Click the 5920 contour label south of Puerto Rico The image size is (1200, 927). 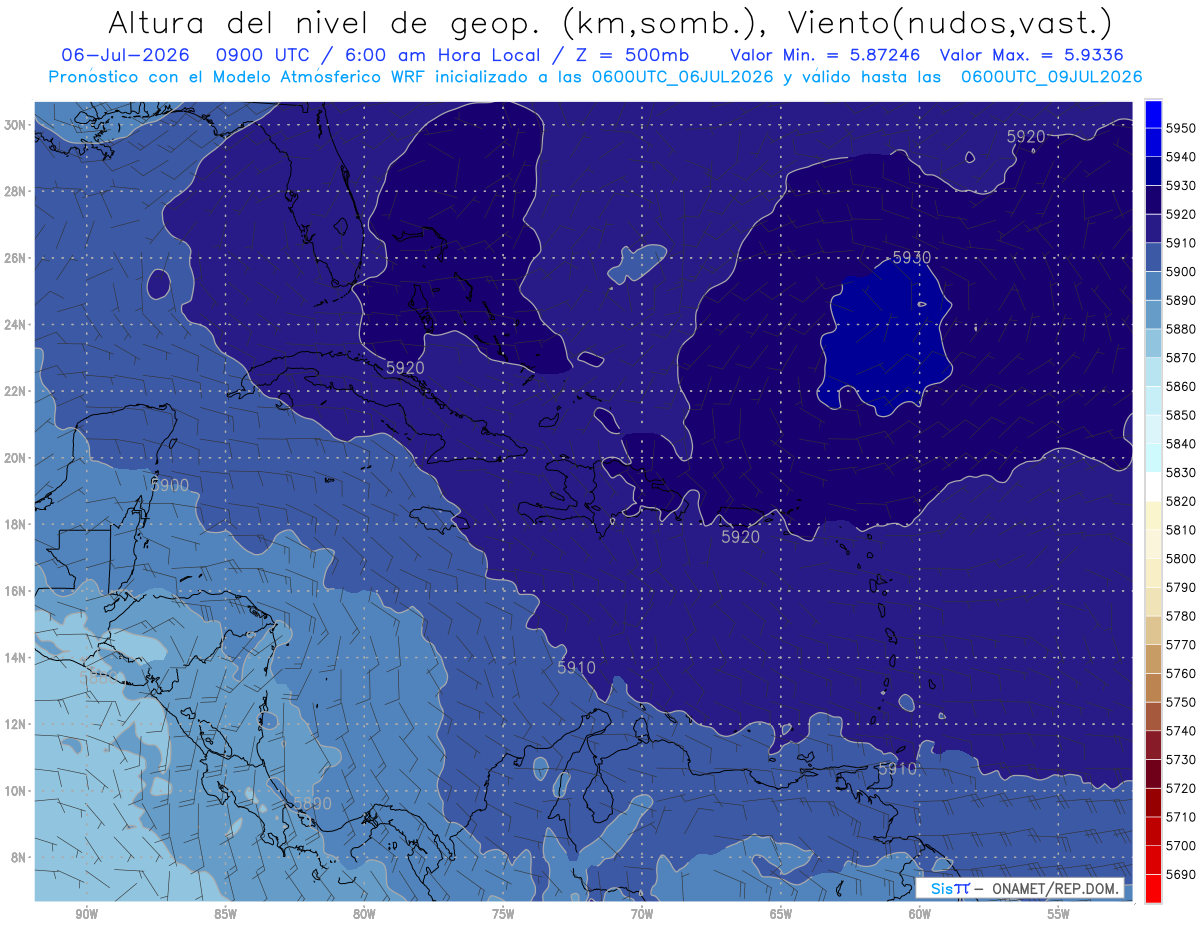pos(740,537)
